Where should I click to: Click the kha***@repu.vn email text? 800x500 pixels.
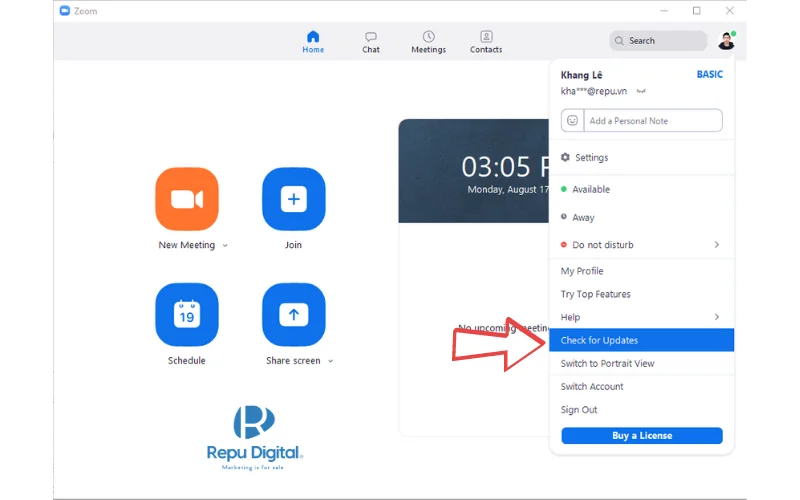point(593,91)
